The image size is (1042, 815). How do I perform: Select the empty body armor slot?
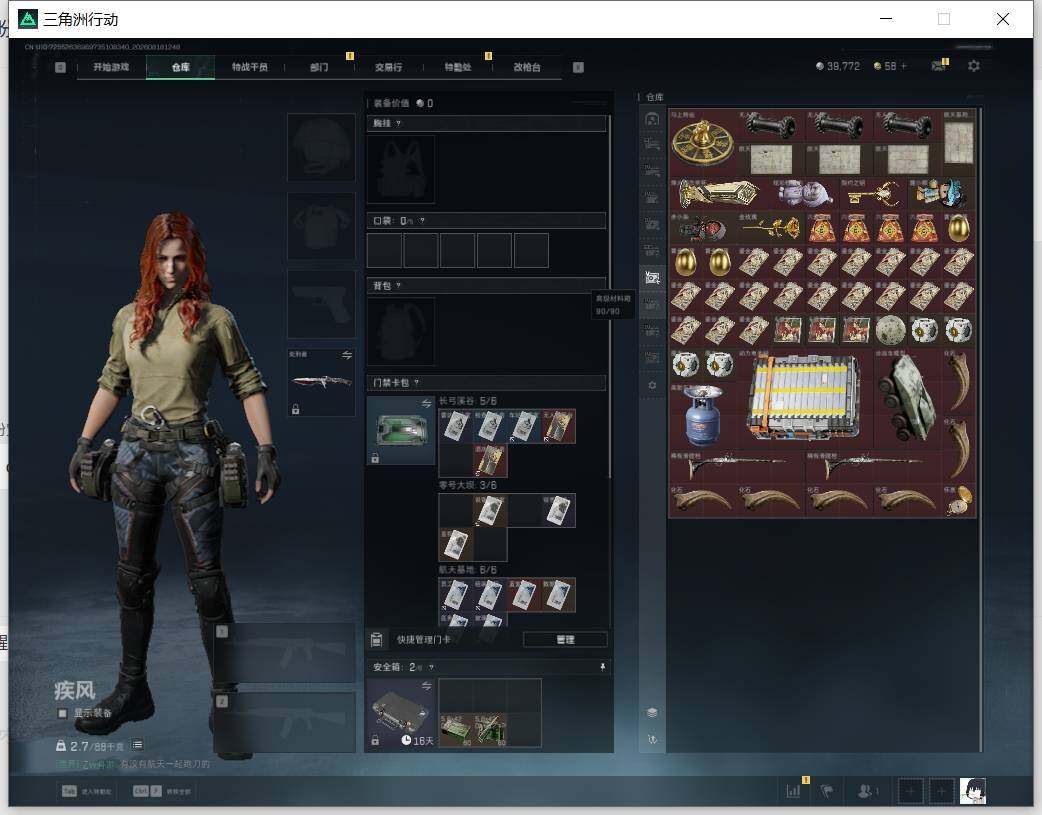point(321,226)
